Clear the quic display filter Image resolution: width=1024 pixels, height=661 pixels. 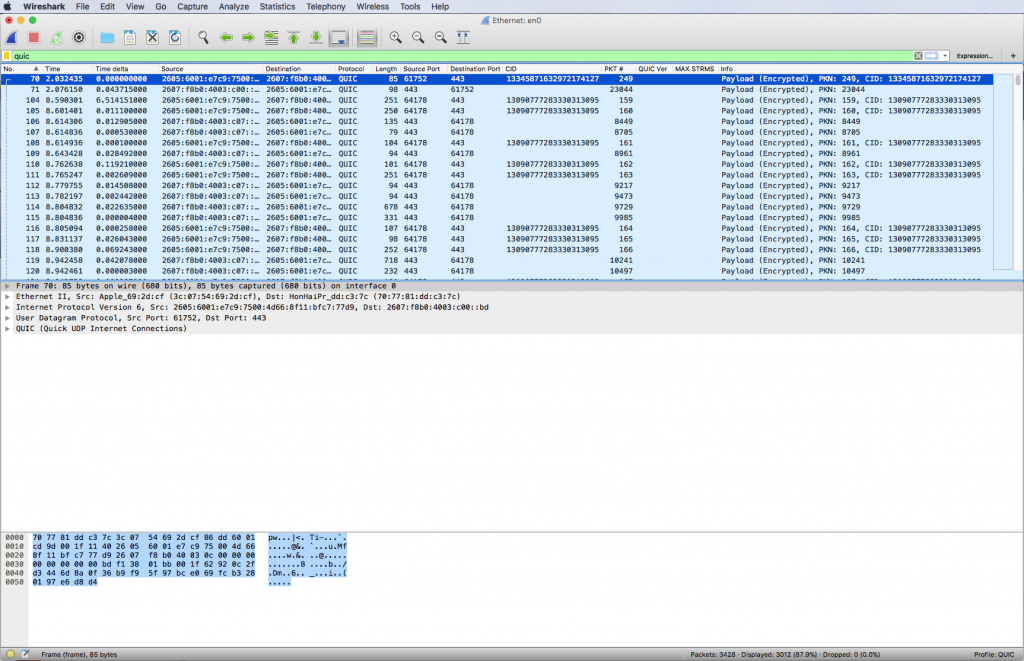[x=918, y=55]
